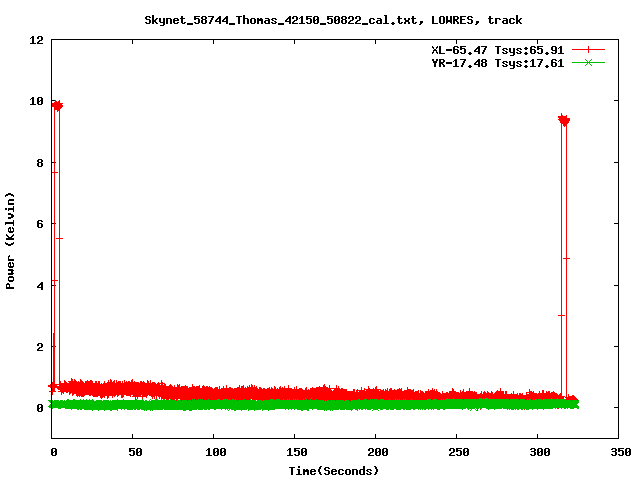Click y-axis tick label 12
Viewport: 640px width, 480px height.
[x=36, y=40]
